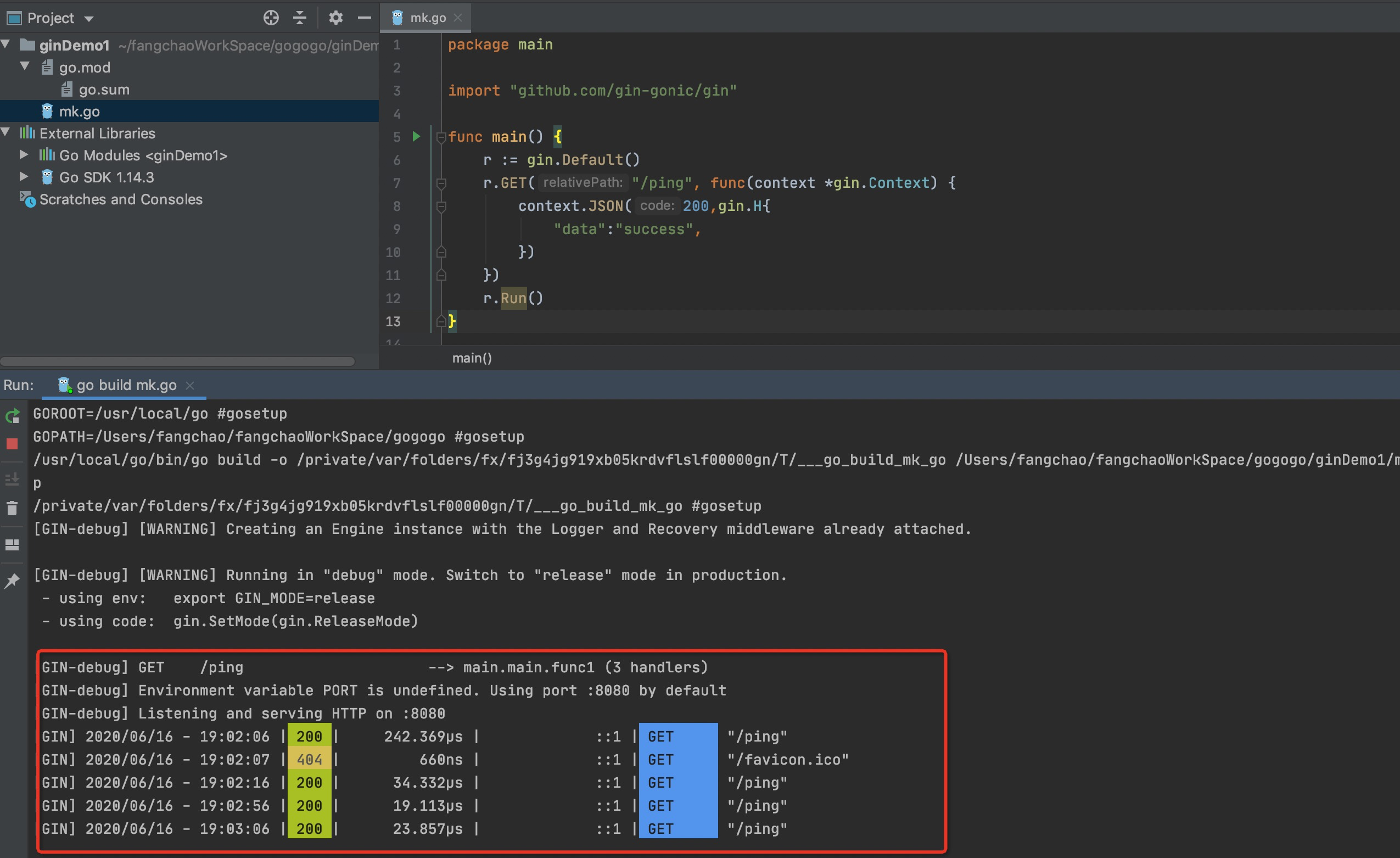The height and width of the screenshot is (858, 1400).
Task: Expand Go Modules ginDemo1 node
Action: tap(24, 155)
